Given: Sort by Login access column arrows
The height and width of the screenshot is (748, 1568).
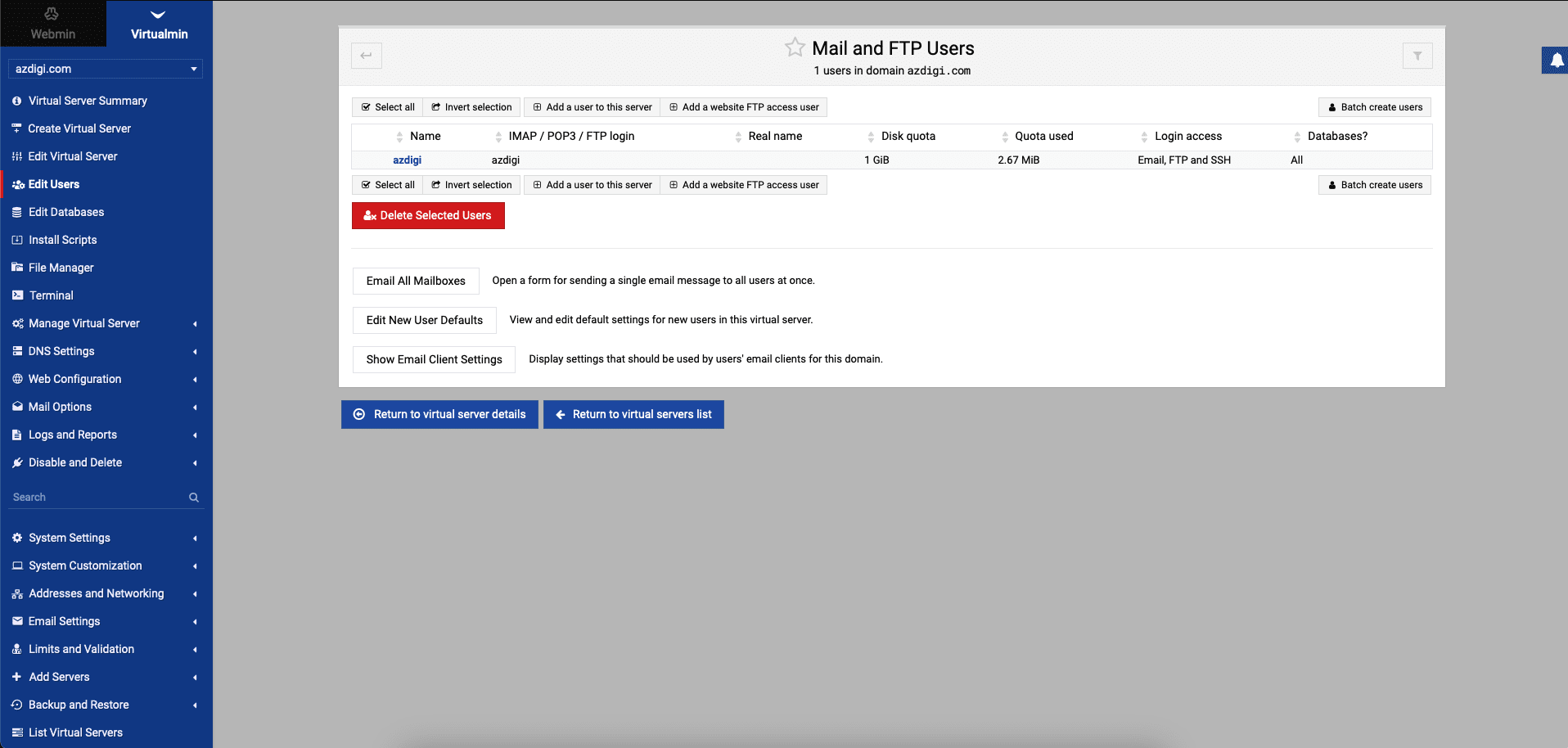Looking at the screenshot, I should click(1144, 137).
